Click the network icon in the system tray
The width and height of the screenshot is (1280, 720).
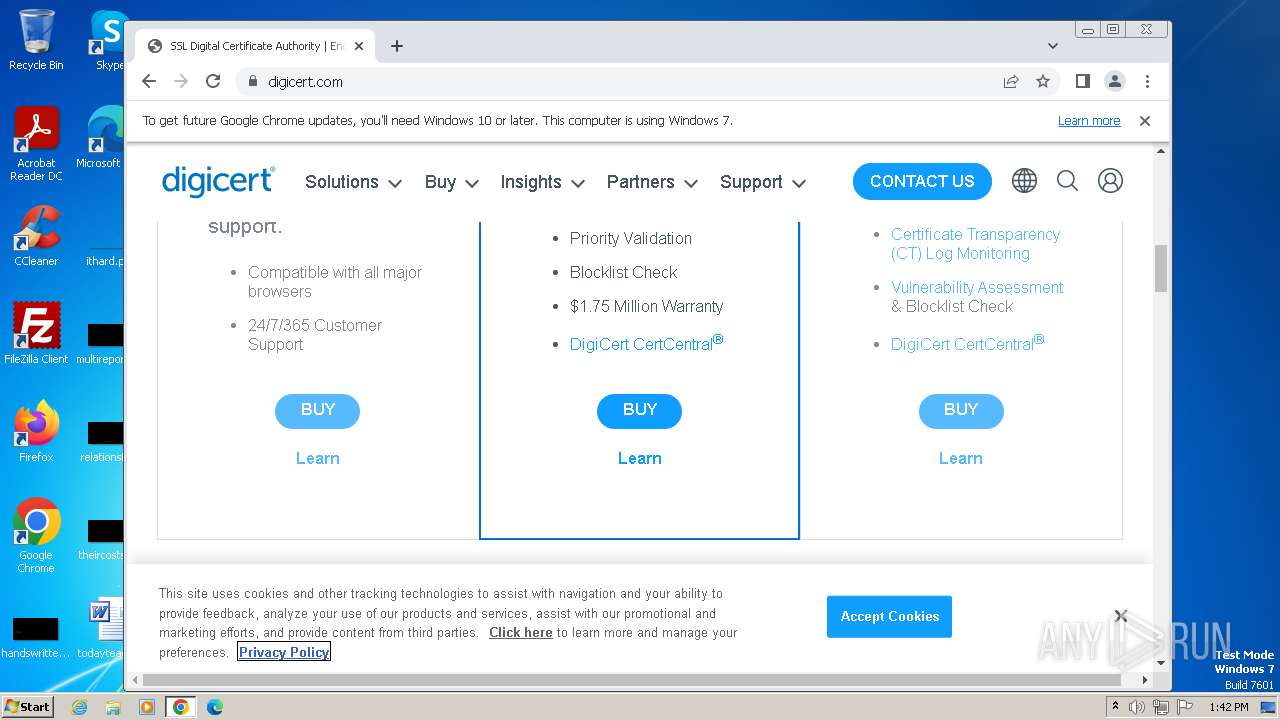coord(1160,707)
